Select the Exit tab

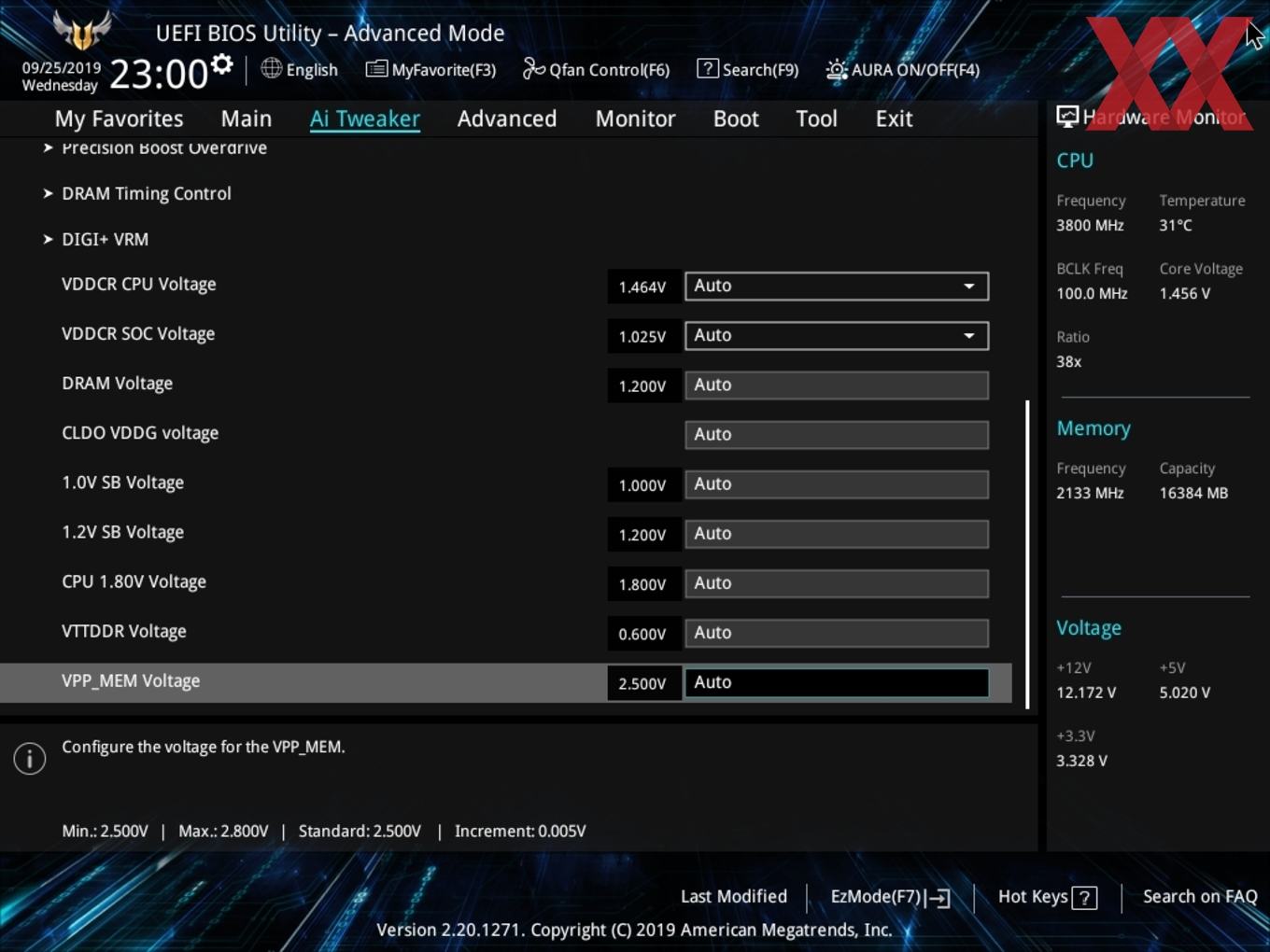coord(894,119)
